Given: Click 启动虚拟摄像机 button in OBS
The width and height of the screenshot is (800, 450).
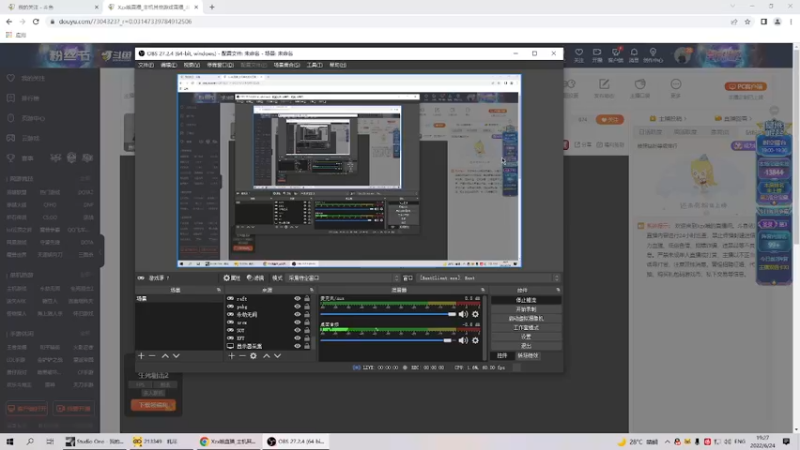Looking at the screenshot, I should click(526, 318).
